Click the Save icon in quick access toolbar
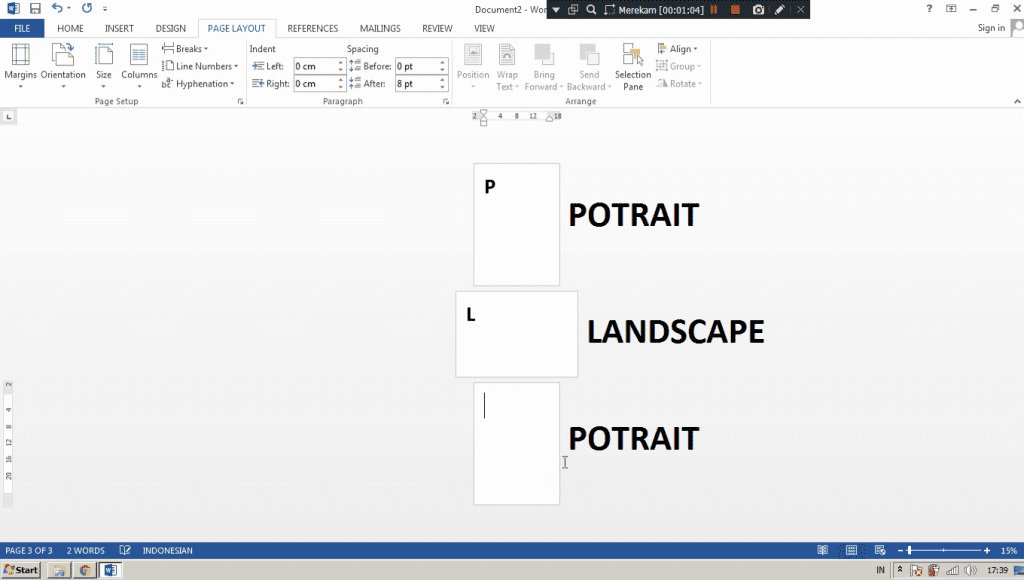The height and width of the screenshot is (580, 1024). click(35, 8)
